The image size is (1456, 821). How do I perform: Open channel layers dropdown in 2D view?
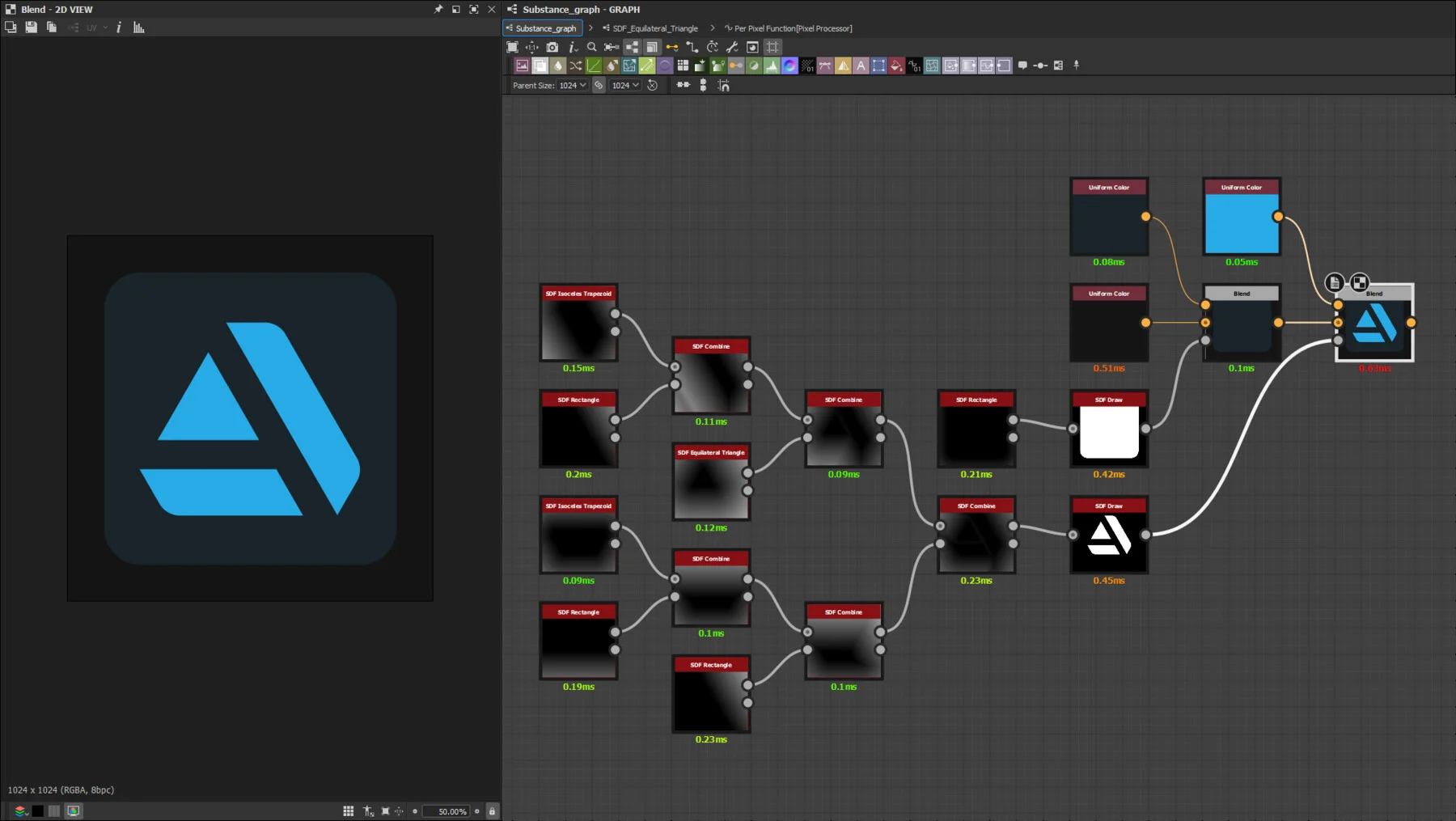click(x=21, y=810)
